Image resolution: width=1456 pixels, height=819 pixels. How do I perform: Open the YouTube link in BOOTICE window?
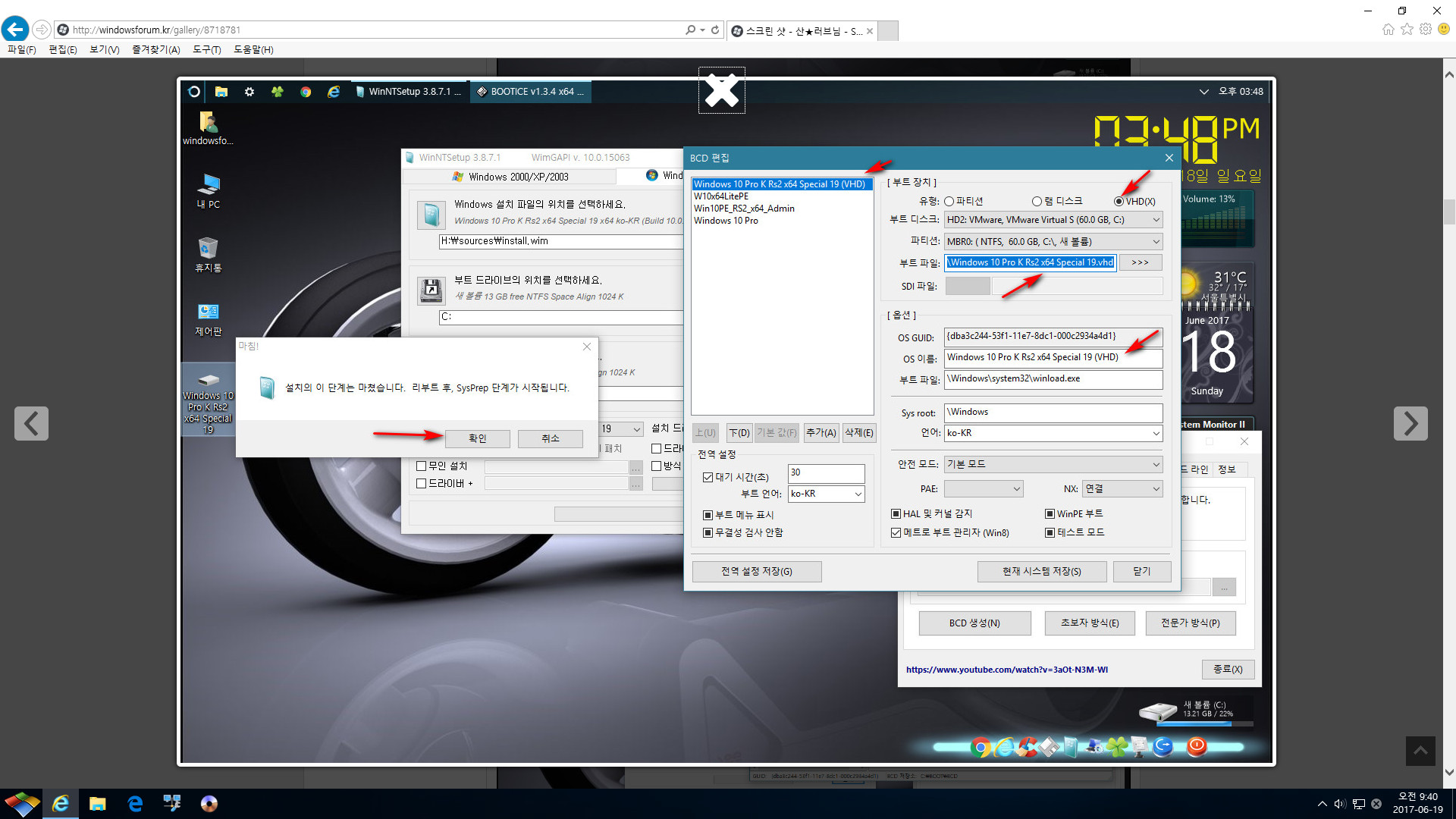click(x=1006, y=670)
